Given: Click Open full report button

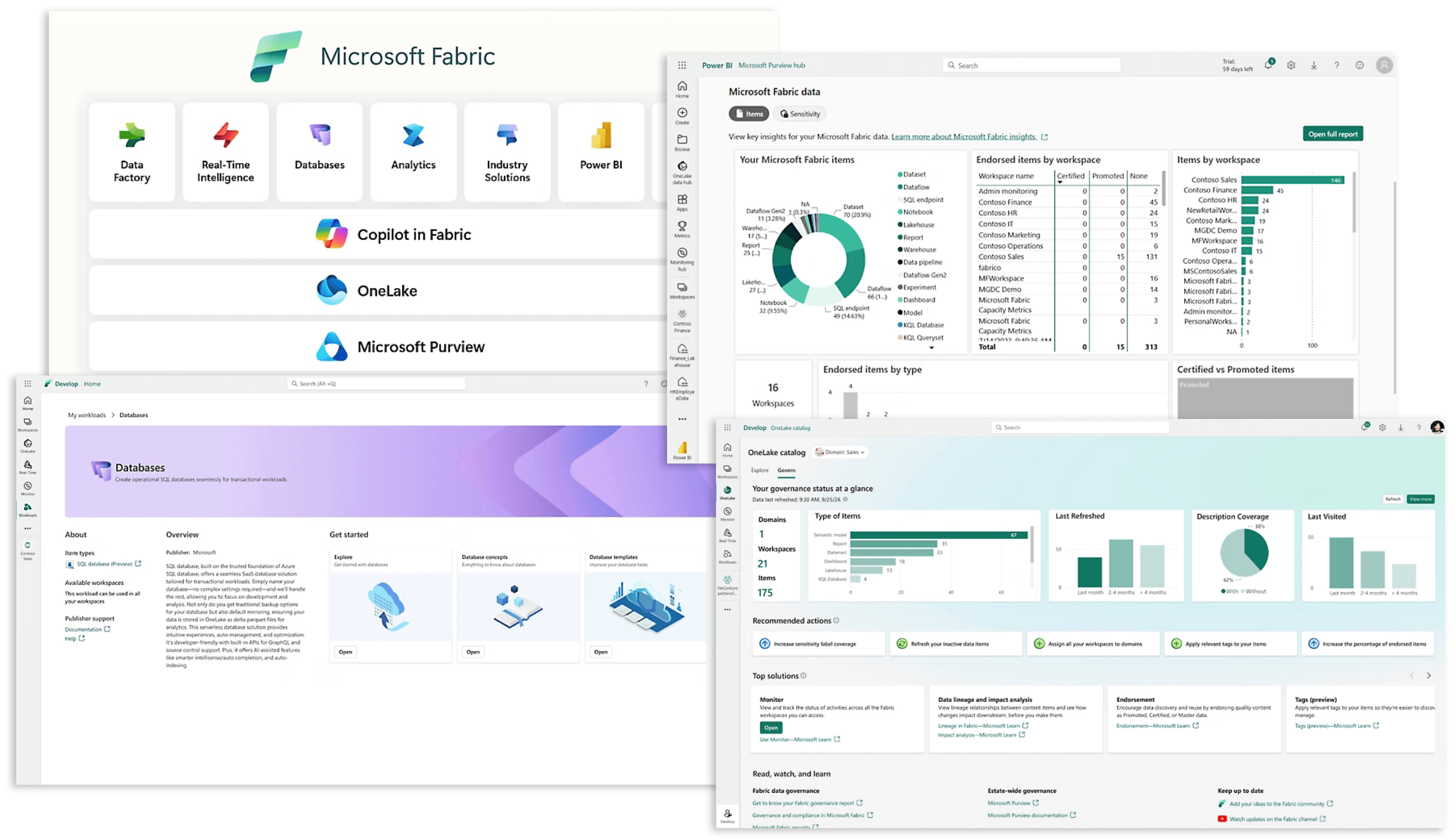Looking at the screenshot, I should [1333, 134].
